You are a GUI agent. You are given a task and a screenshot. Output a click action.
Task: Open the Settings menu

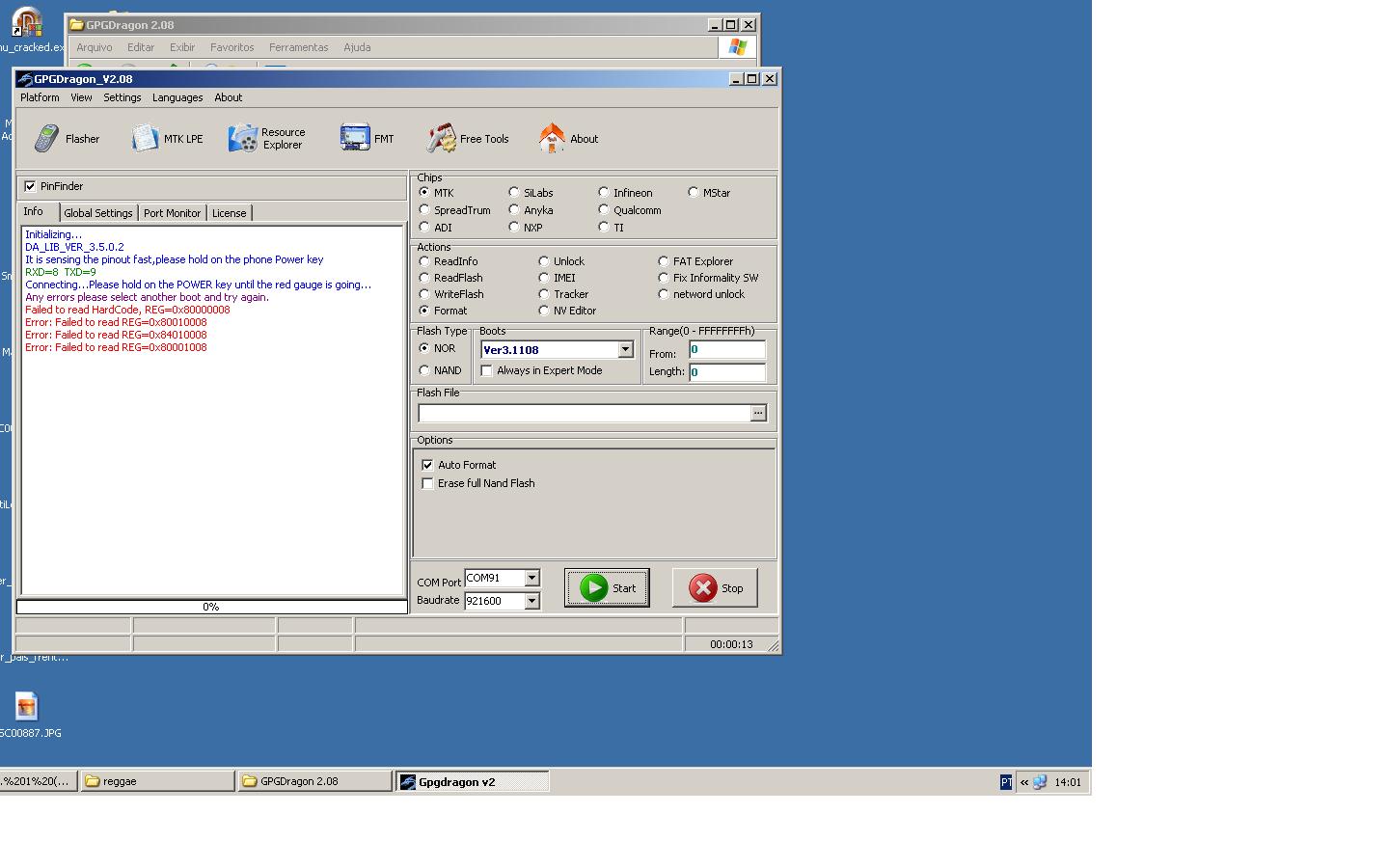point(123,97)
